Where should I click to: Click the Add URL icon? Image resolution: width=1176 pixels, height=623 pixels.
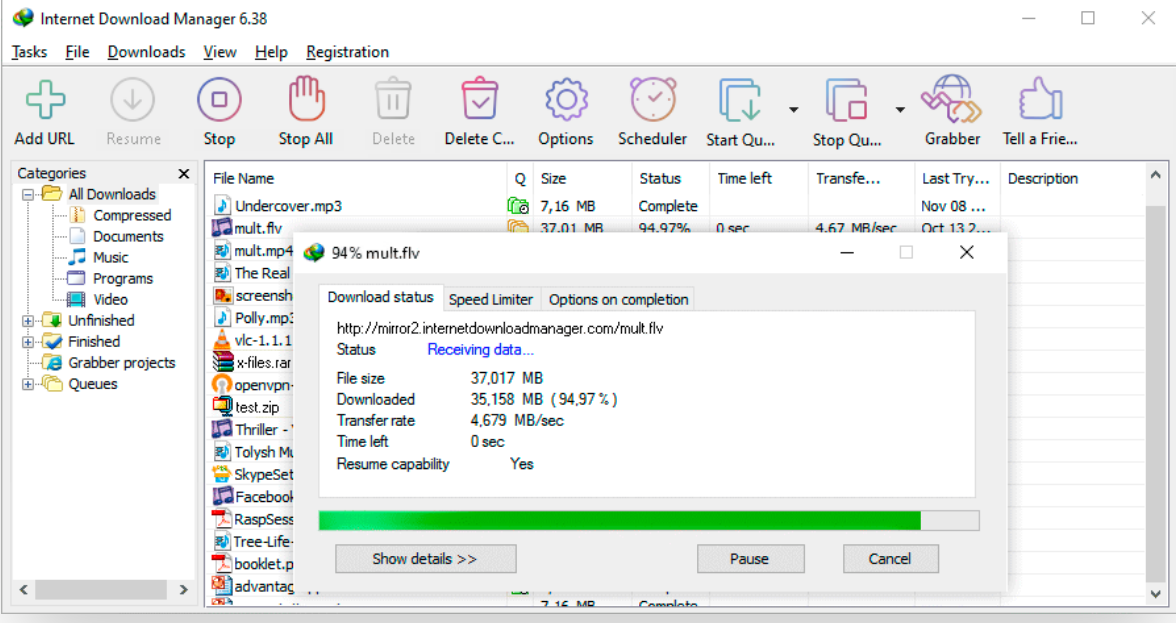tap(43, 100)
